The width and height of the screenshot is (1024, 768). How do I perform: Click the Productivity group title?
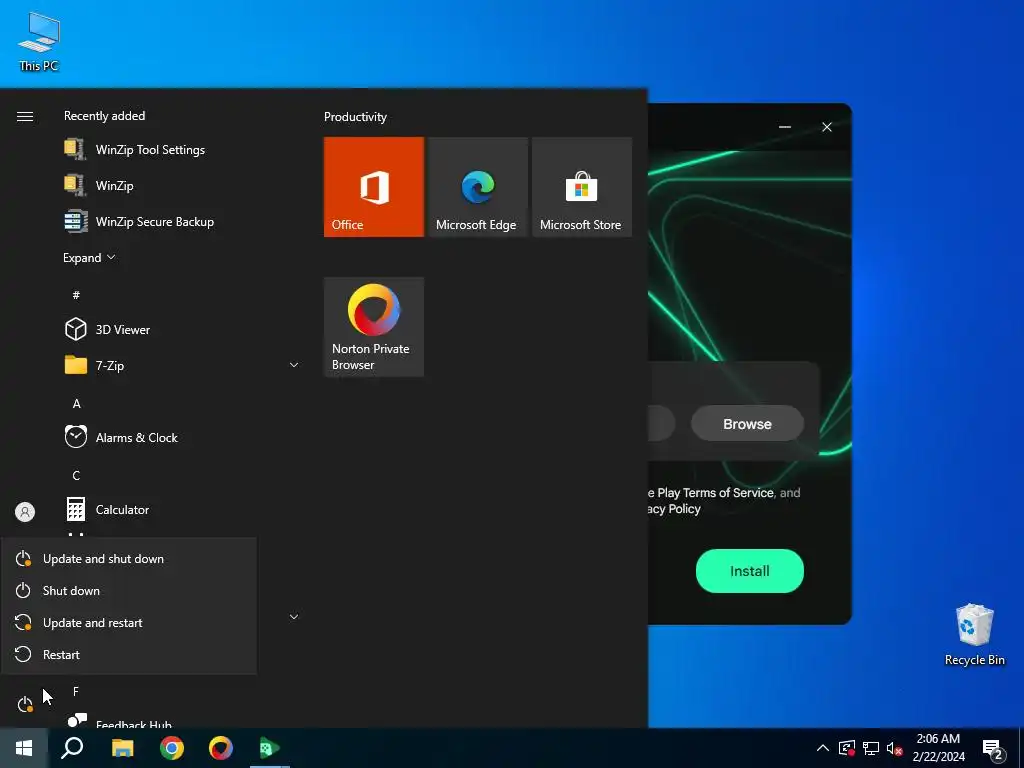tap(355, 117)
